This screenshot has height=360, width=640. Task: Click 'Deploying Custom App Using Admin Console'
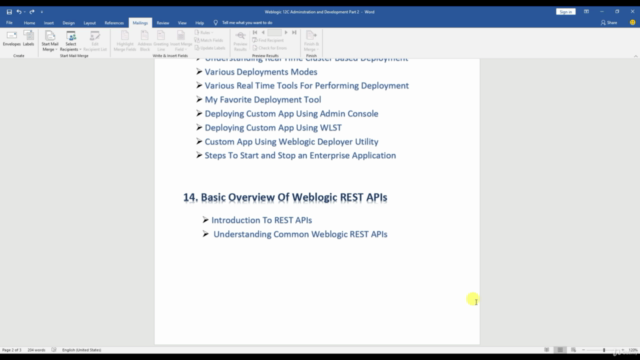[x=291, y=113]
